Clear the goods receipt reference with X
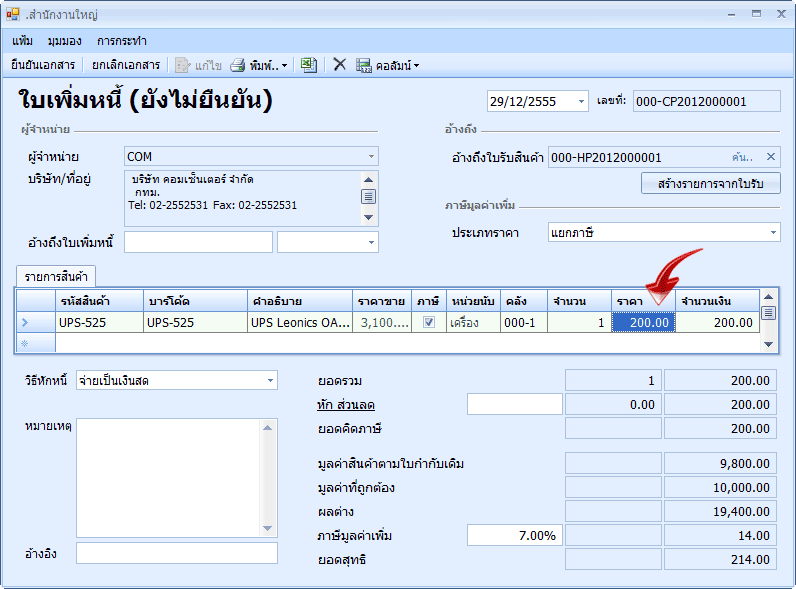Screen dimensions: 796x589 (x=770, y=157)
